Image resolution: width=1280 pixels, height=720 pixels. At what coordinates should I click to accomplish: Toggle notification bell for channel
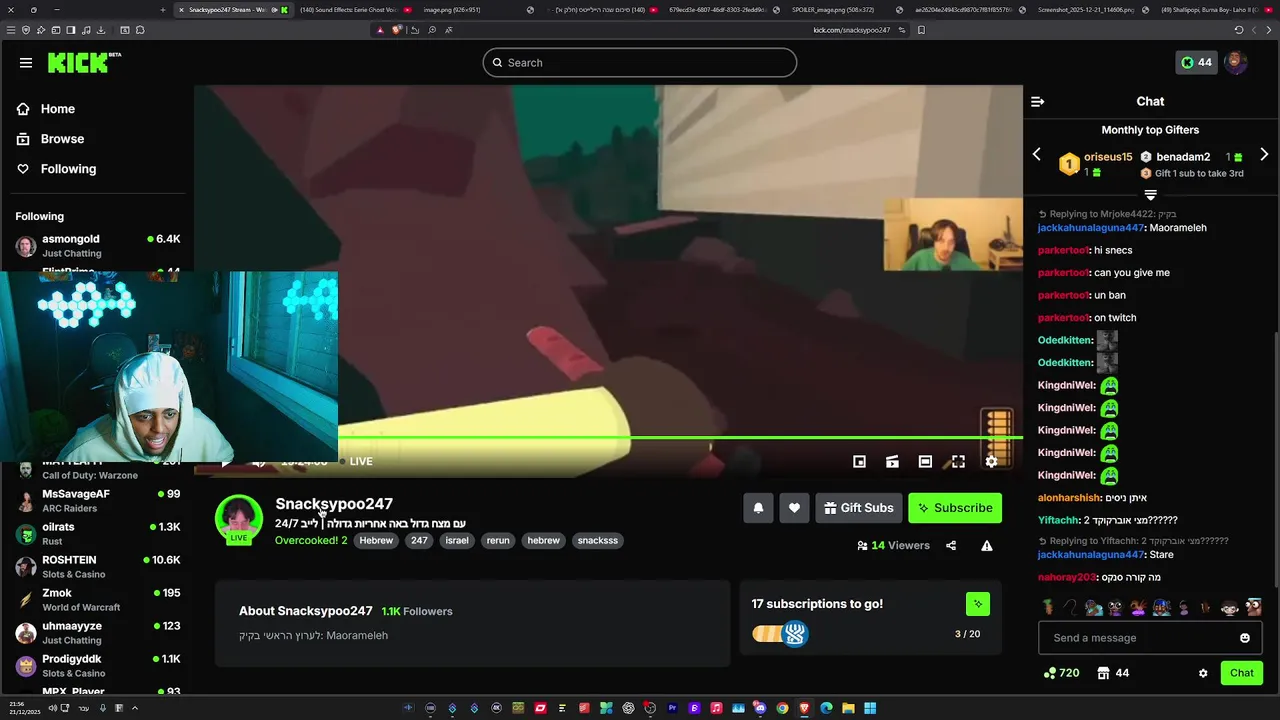tap(758, 508)
